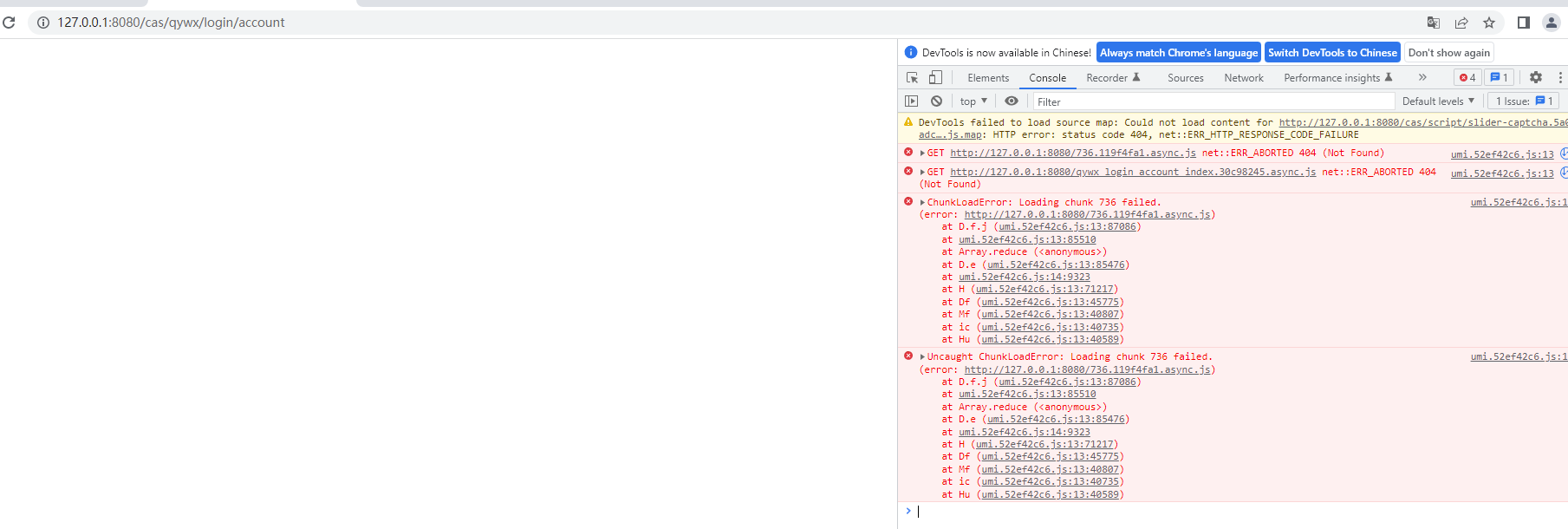Open the DevTools three-dot customize menu
The image size is (1568, 529).
click(1560, 77)
